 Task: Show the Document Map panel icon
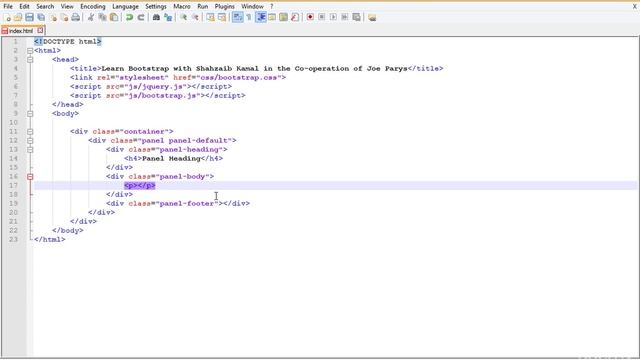pos(283,17)
